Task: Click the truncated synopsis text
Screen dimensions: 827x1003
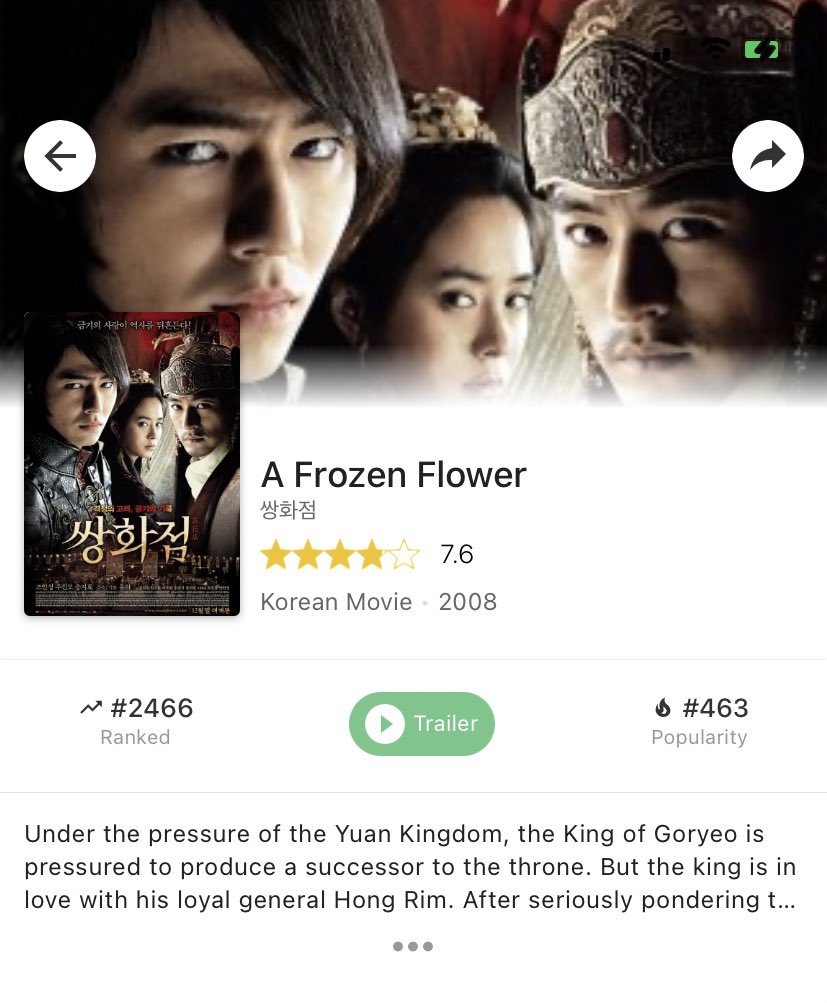Action: tap(410, 867)
